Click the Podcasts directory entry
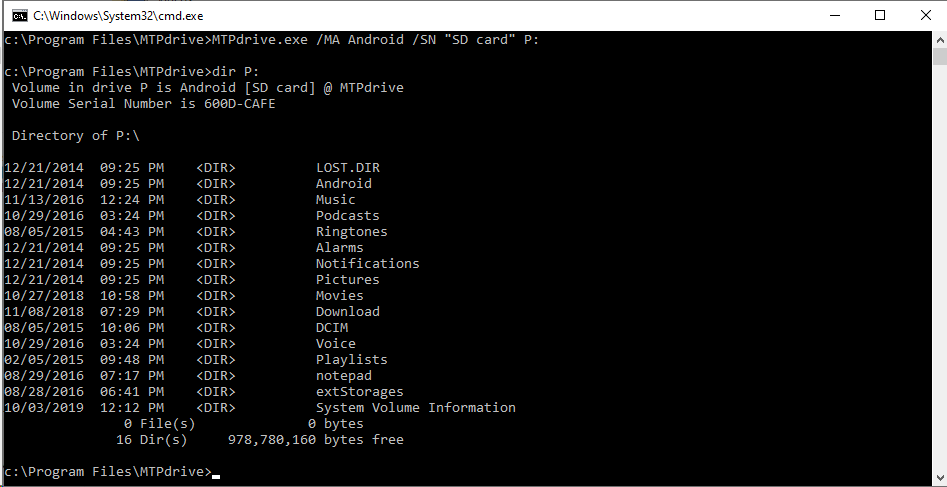The image size is (947, 487). (347, 216)
